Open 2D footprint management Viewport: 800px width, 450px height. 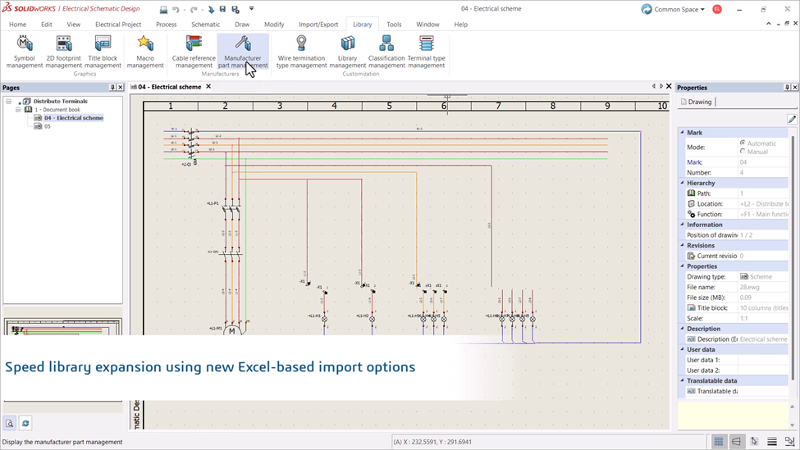pos(63,51)
